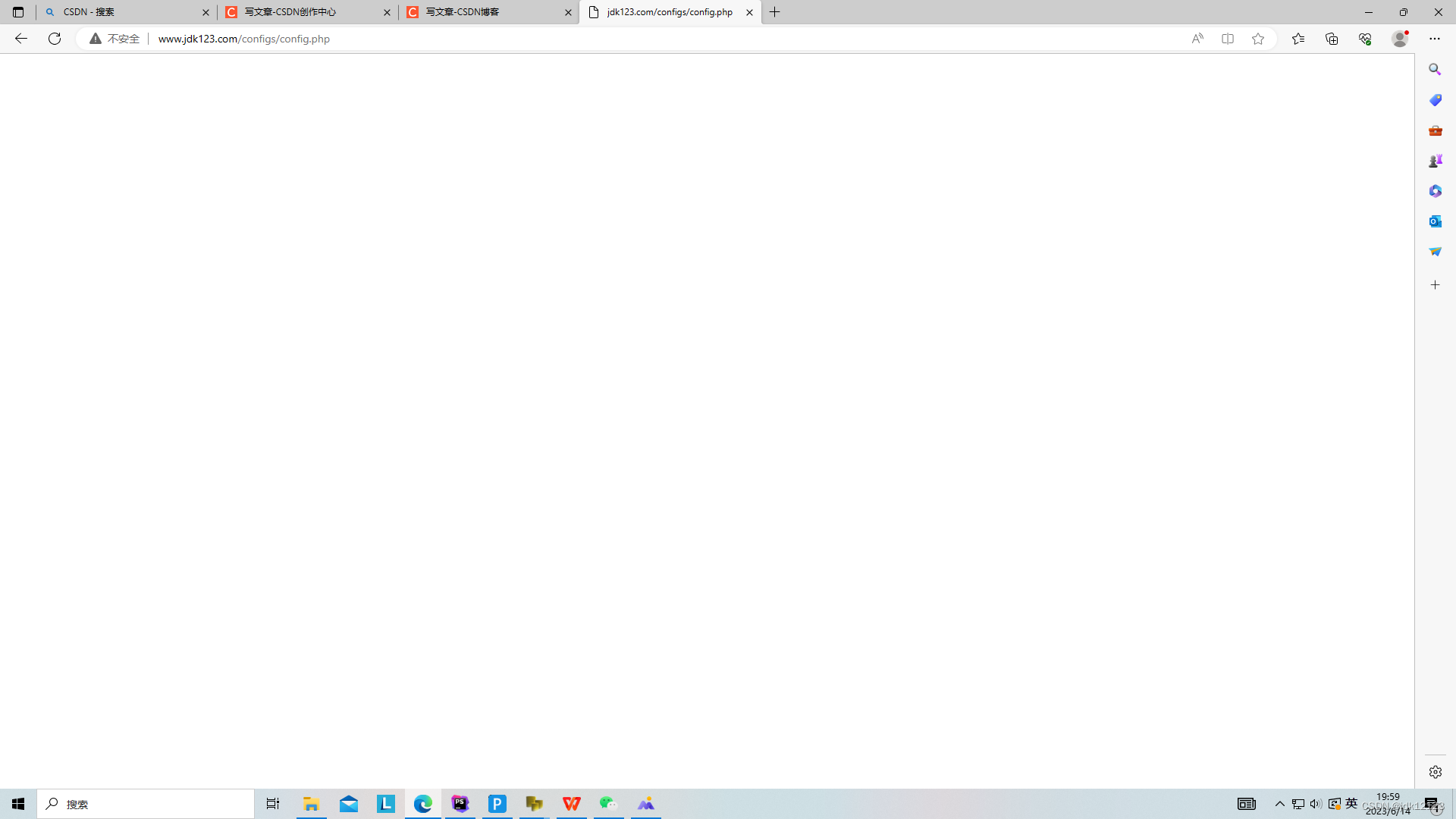Image resolution: width=1456 pixels, height=819 pixels.
Task: Close the jdk123.com config.php tab
Action: pos(749,12)
